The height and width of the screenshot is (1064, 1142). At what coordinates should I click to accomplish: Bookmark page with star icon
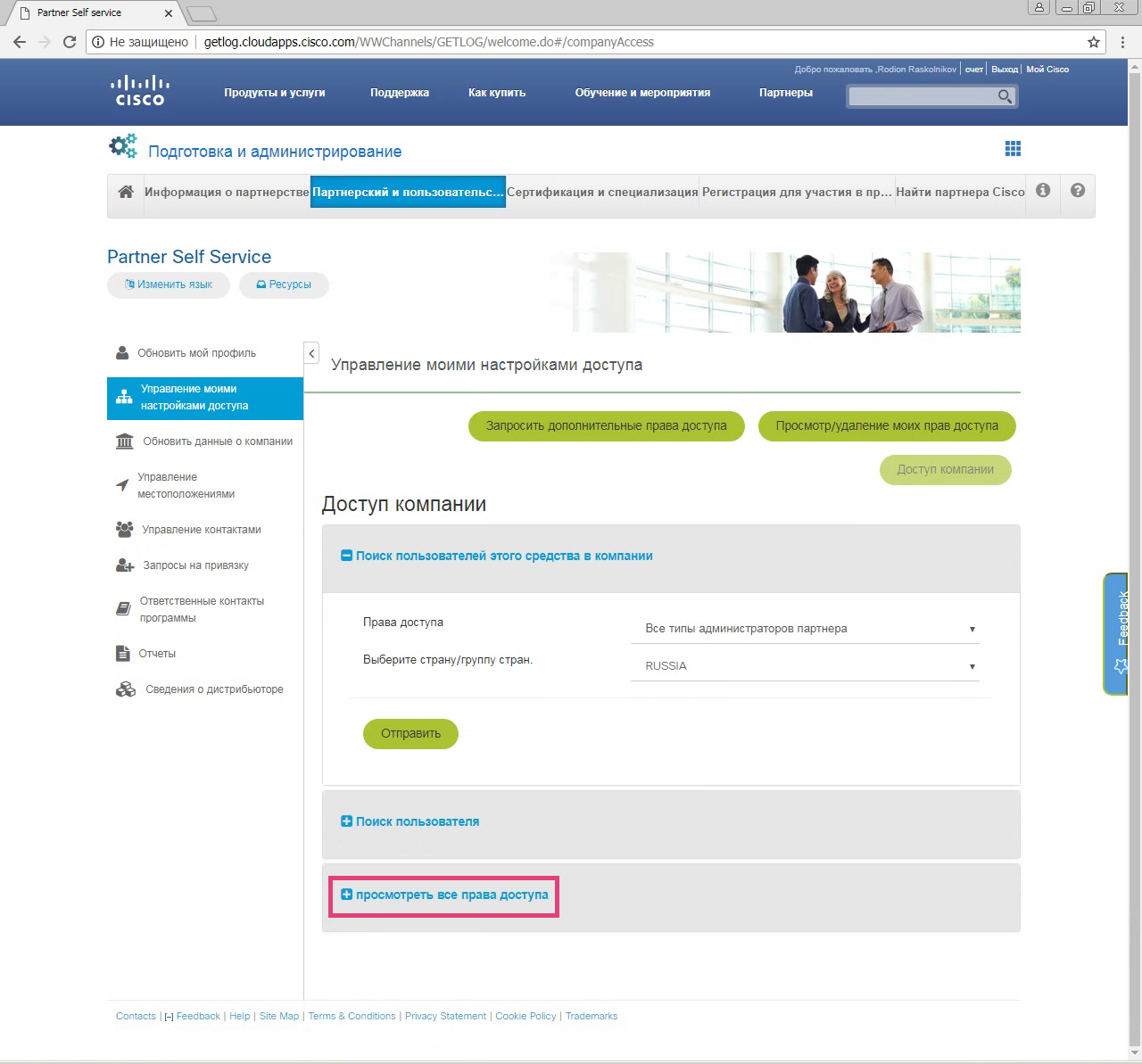pyautogui.click(x=1094, y=42)
